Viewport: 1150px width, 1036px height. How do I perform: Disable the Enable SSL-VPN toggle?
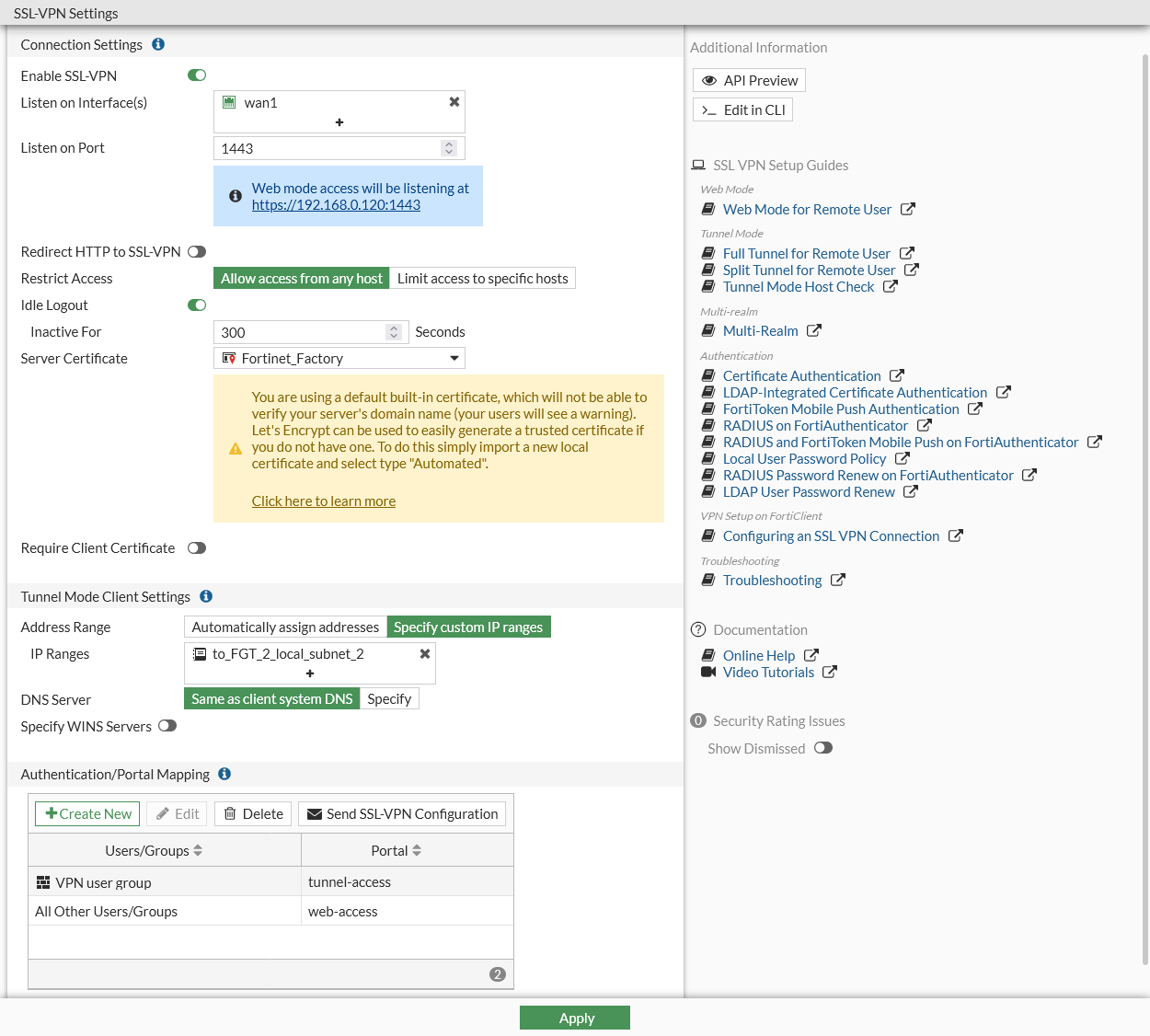pyautogui.click(x=197, y=75)
